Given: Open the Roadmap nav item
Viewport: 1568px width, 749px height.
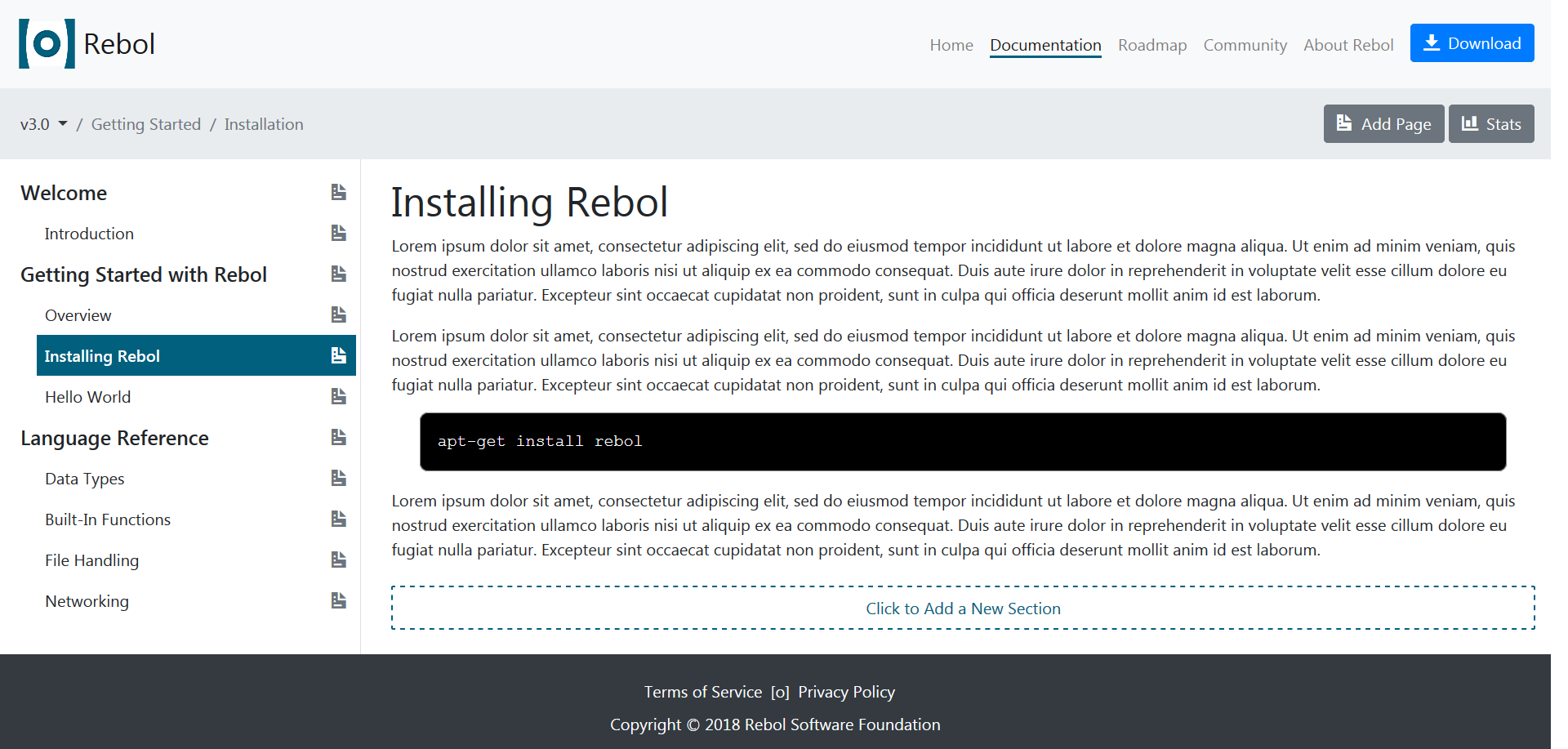Looking at the screenshot, I should (x=1152, y=45).
